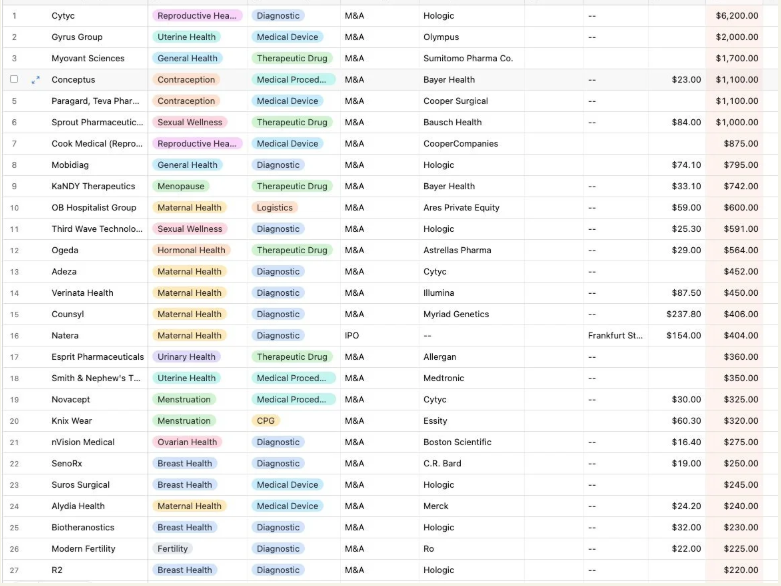
Task: Select Hormonal Health tag on Ogeda row
Action: click(191, 250)
